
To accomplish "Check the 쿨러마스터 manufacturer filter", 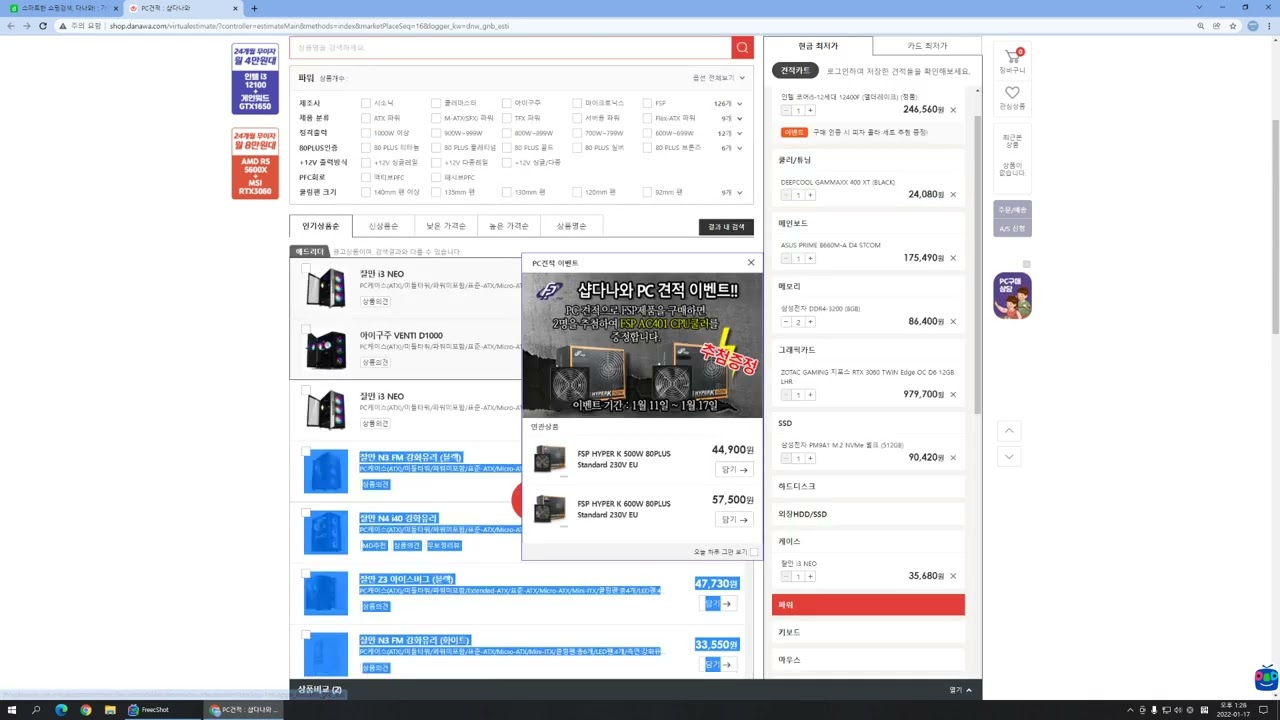I will [x=436, y=103].
